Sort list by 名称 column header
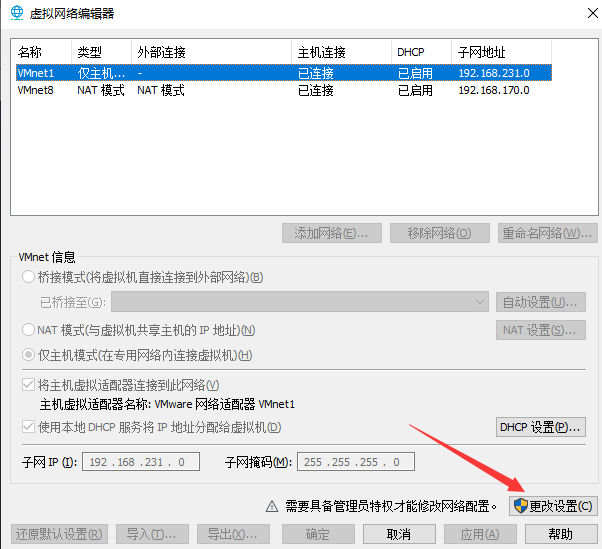The height and width of the screenshot is (549, 602). coord(40,52)
